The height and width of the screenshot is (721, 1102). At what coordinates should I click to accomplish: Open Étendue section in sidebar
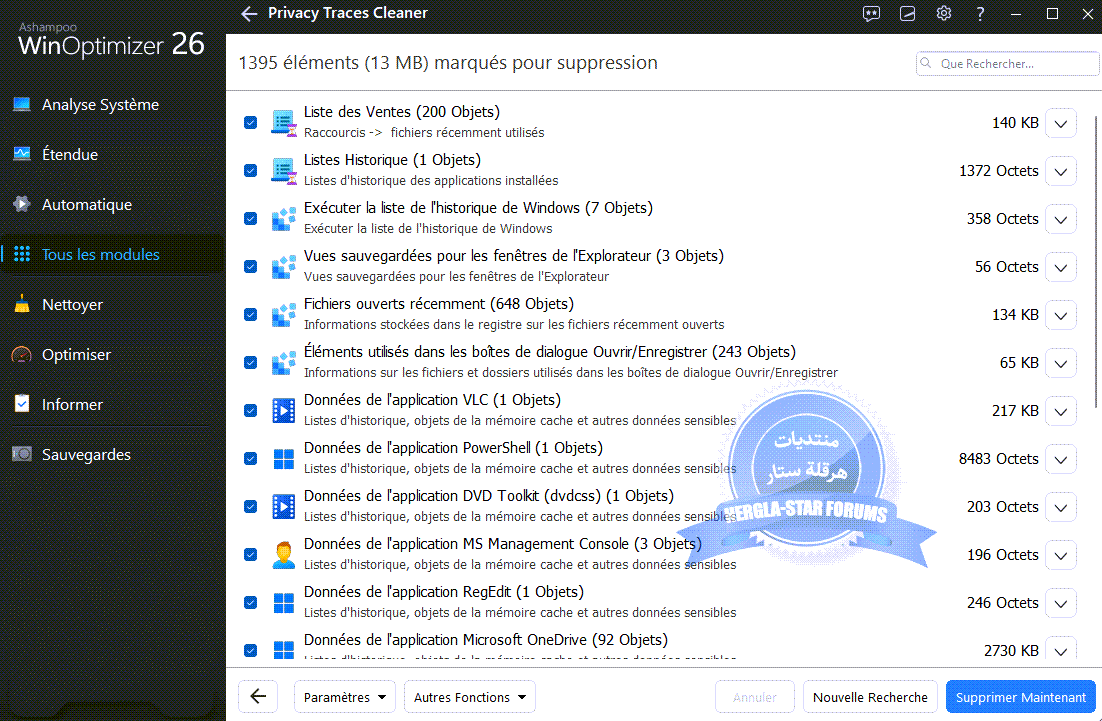(x=70, y=155)
